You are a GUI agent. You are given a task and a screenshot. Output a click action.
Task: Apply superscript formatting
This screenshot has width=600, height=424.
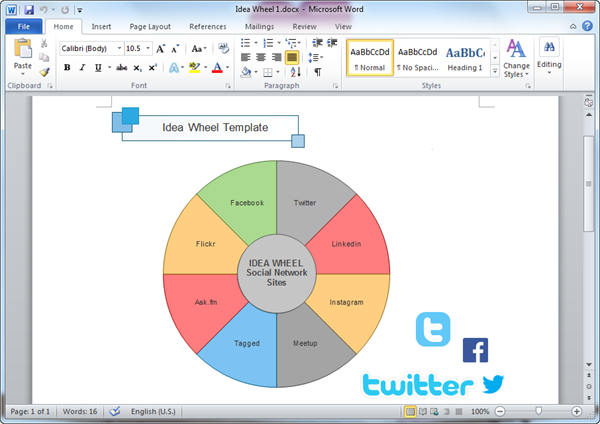(153, 68)
